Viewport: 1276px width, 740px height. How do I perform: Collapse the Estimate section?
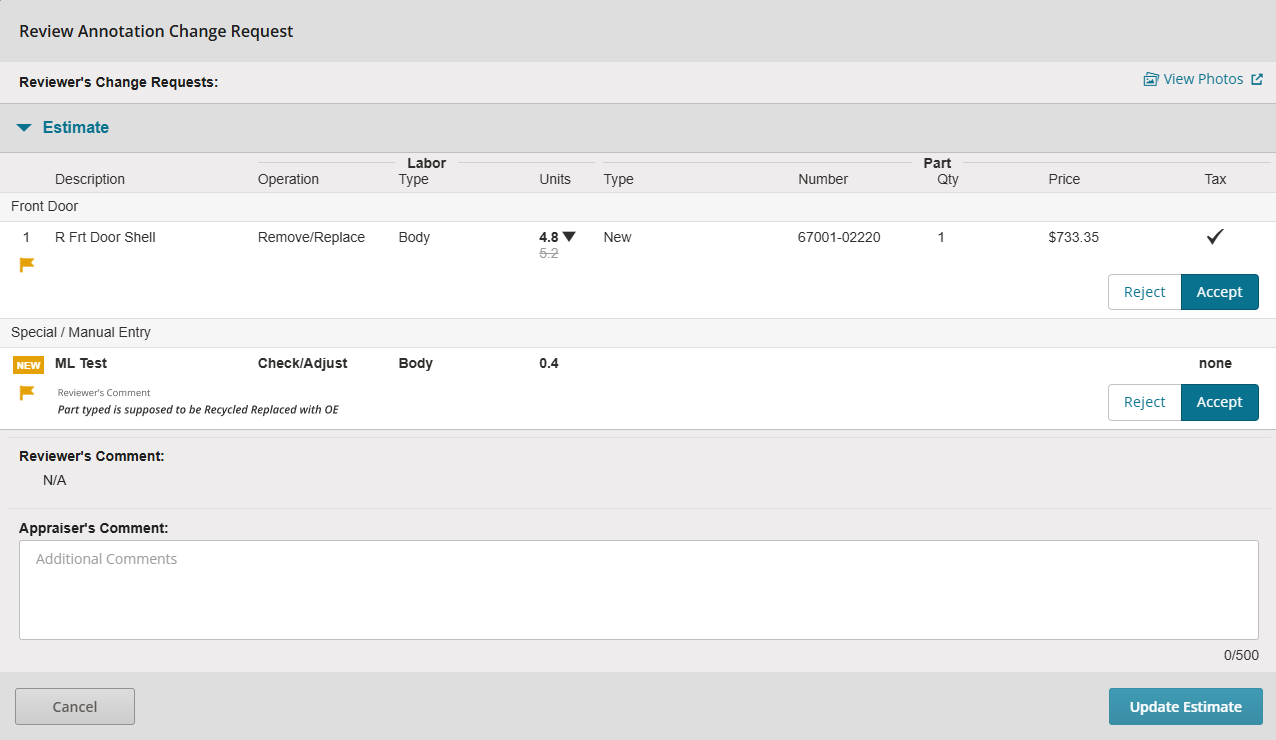pos(23,127)
